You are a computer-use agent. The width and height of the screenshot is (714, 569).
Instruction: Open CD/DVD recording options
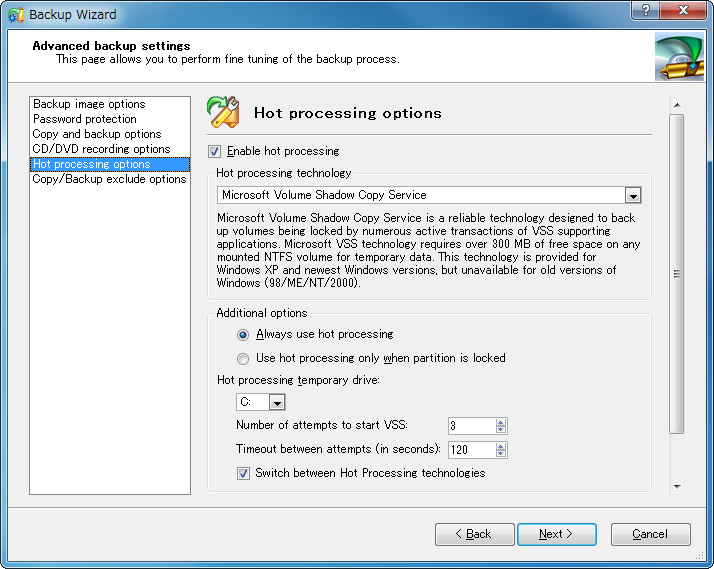[x=101, y=149]
